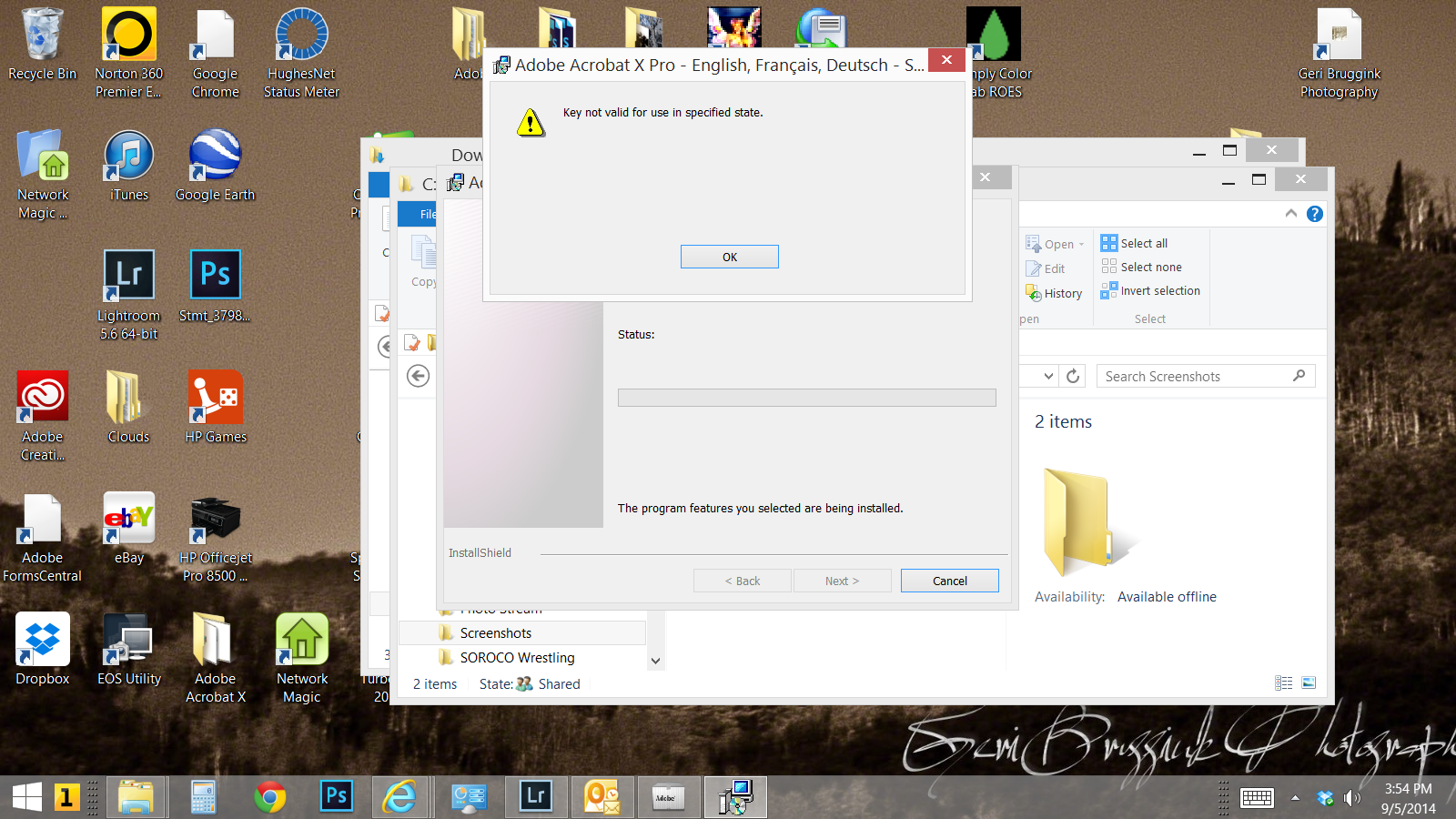Close the Adobe Acrobat X Pro error dialog
1456x819 pixels.
pyautogui.click(x=946, y=60)
